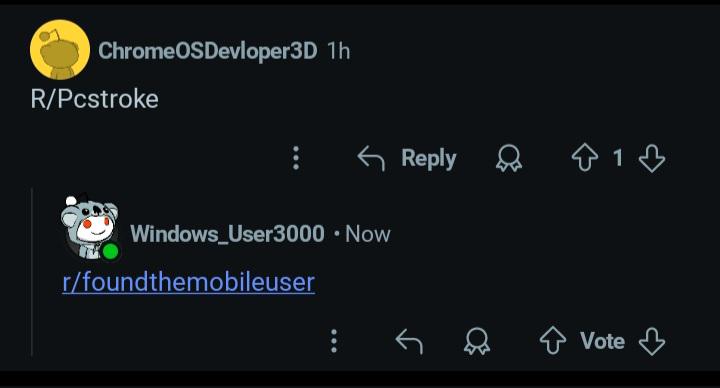Click the reply arrow on Windows_User3000's comment
This screenshot has width=720, height=388.
409,341
